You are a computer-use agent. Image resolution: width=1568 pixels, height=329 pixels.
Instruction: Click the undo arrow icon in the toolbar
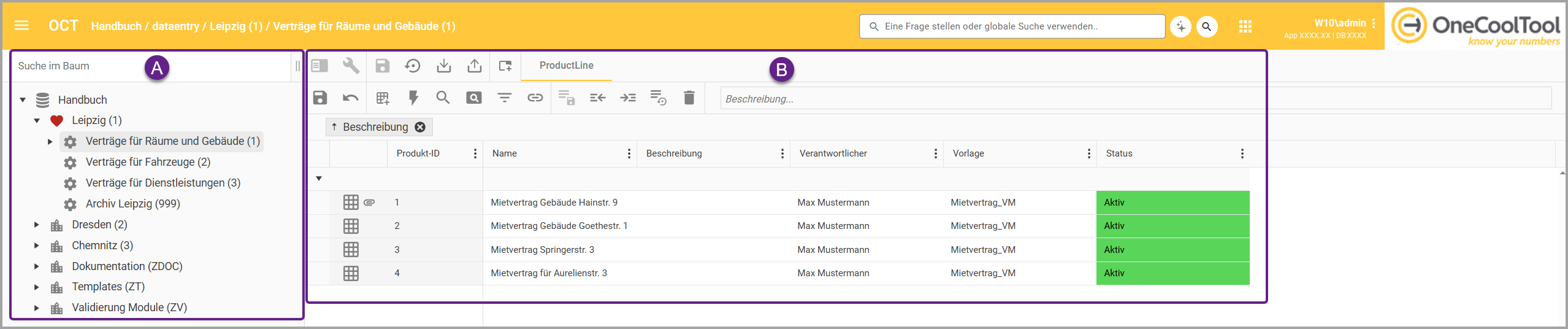click(x=351, y=98)
